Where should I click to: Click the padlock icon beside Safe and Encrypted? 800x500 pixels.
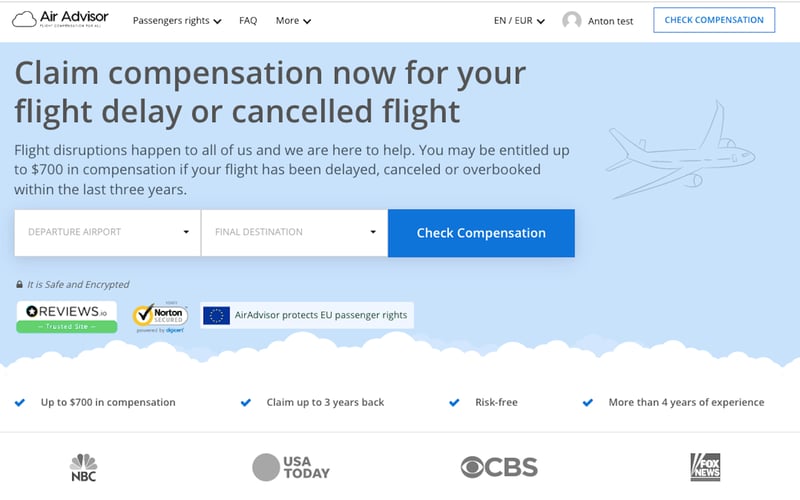click(x=19, y=284)
